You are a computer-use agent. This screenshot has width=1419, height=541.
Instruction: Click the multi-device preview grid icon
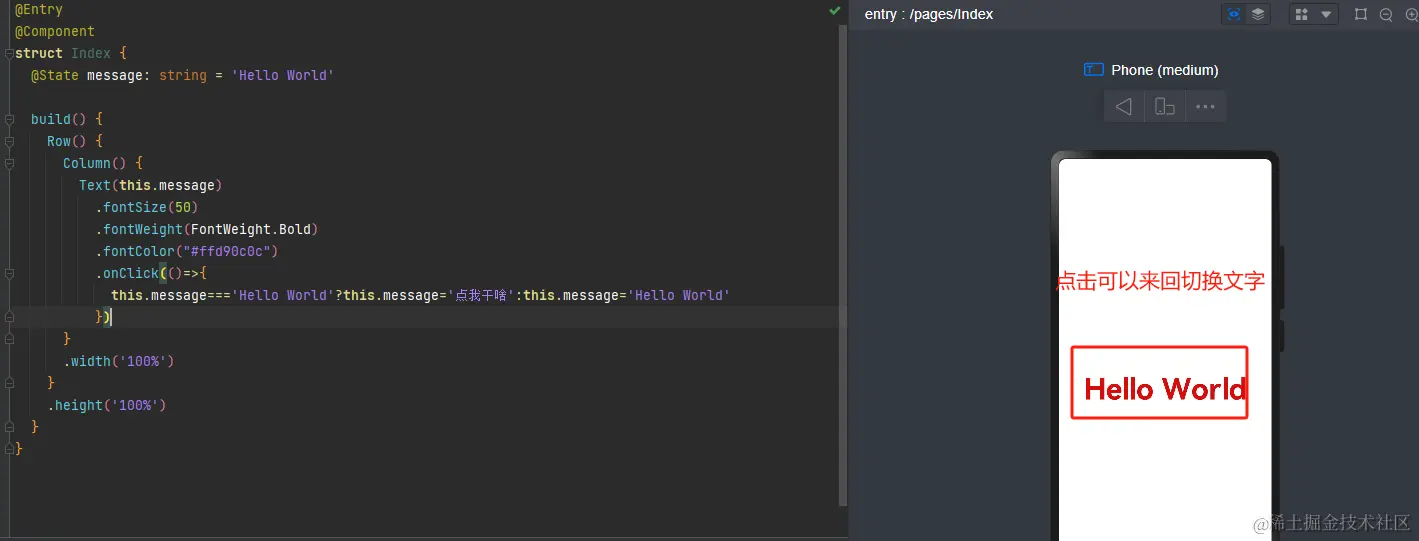click(x=1301, y=14)
